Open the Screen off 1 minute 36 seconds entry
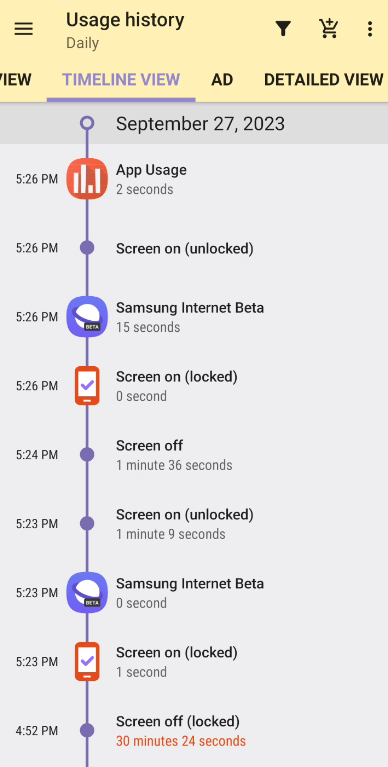 tap(194, 455)
